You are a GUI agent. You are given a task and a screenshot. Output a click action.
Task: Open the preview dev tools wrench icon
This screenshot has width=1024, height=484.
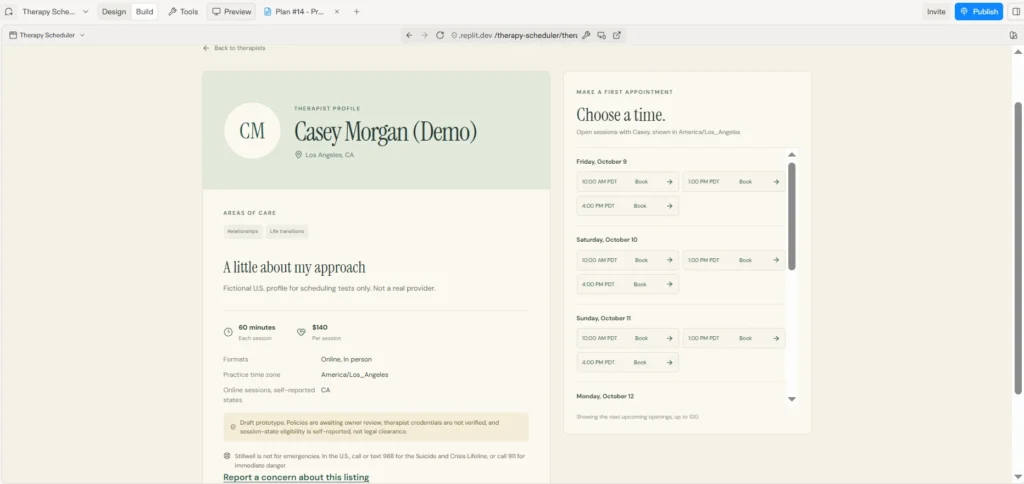click(586, 35)
